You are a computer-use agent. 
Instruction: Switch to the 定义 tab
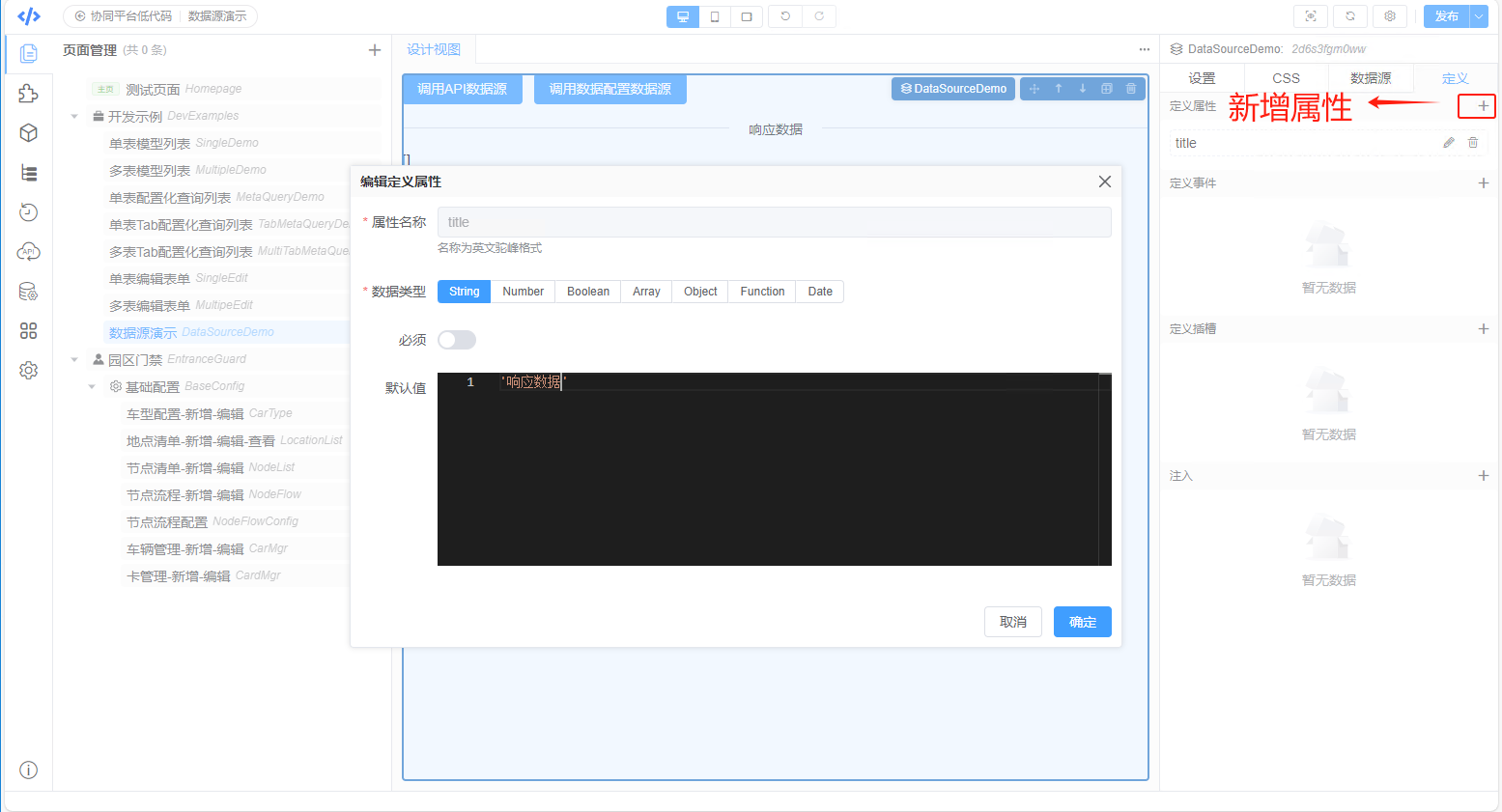(1455, 78)
